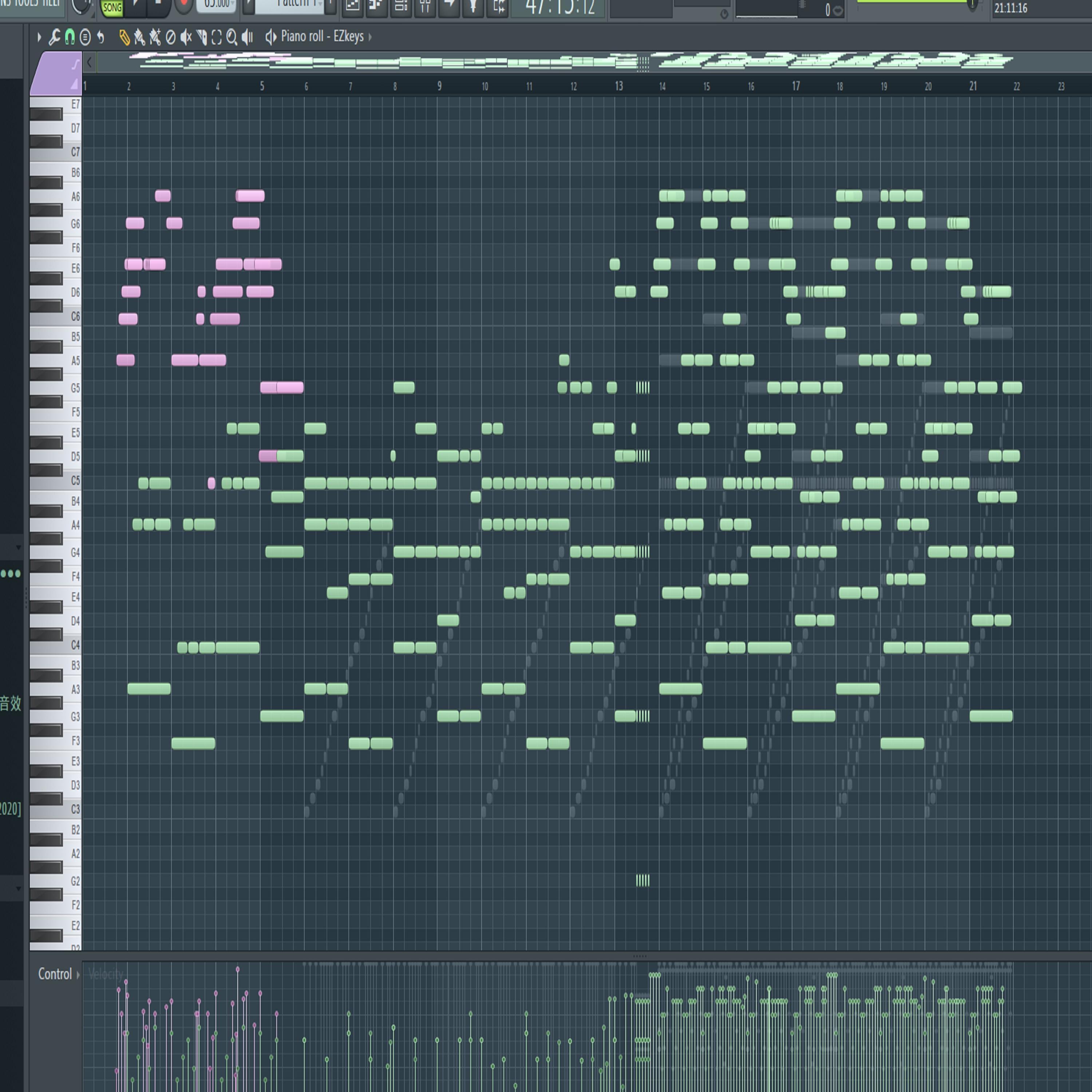Open piano roll tools wrench menu

tap(54, 38)
